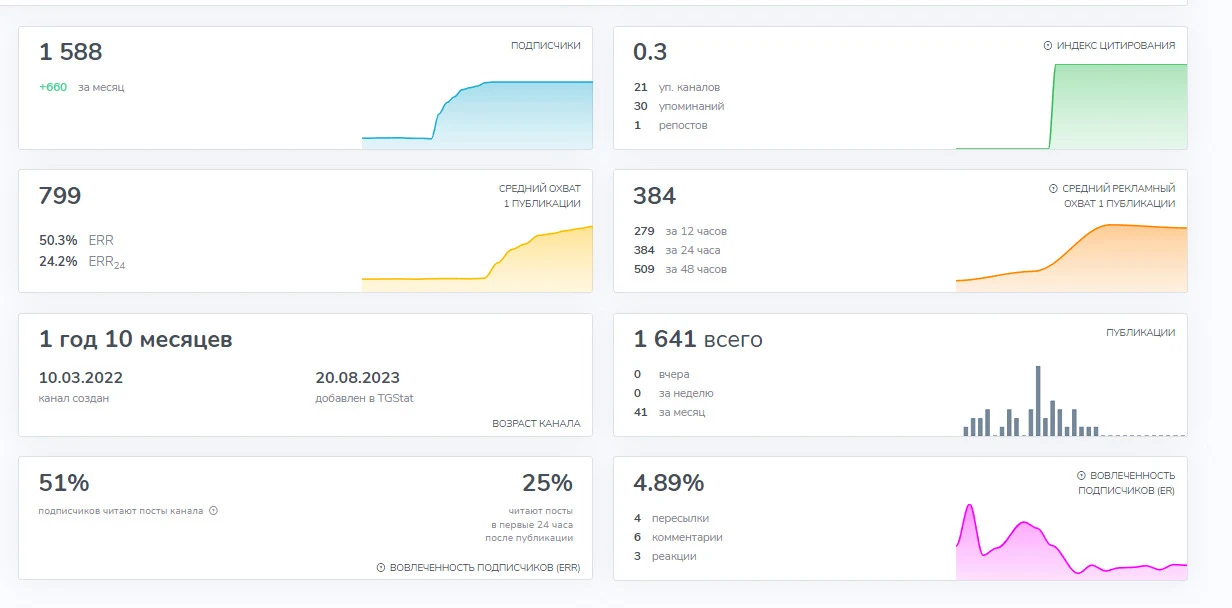Click the magenta subscriber engagement (ER) chart
The height and width of the screenshot is (608, 1232).
(x=1071, y=541)
